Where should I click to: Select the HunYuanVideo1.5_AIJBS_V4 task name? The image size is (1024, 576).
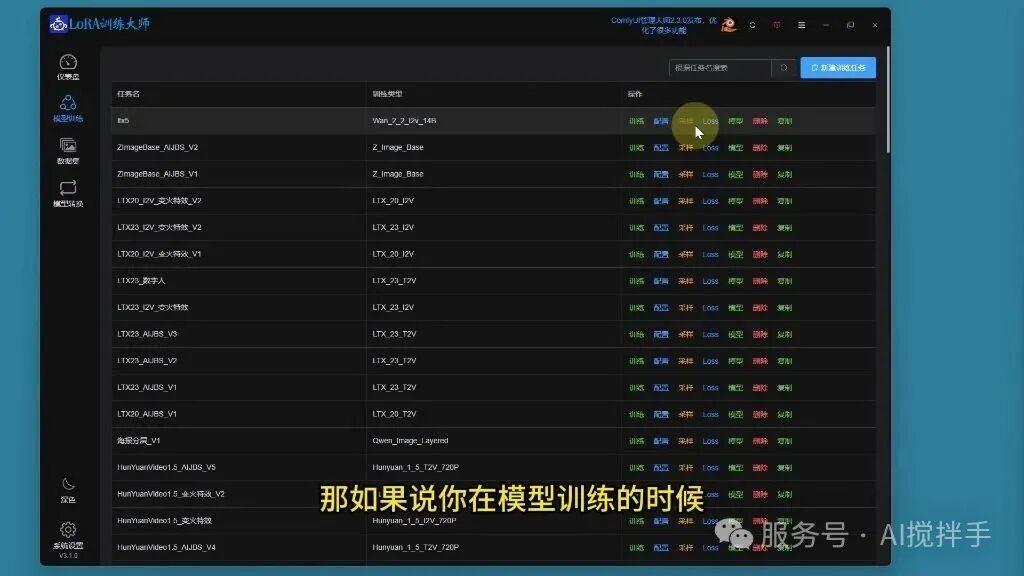(167, 547)
